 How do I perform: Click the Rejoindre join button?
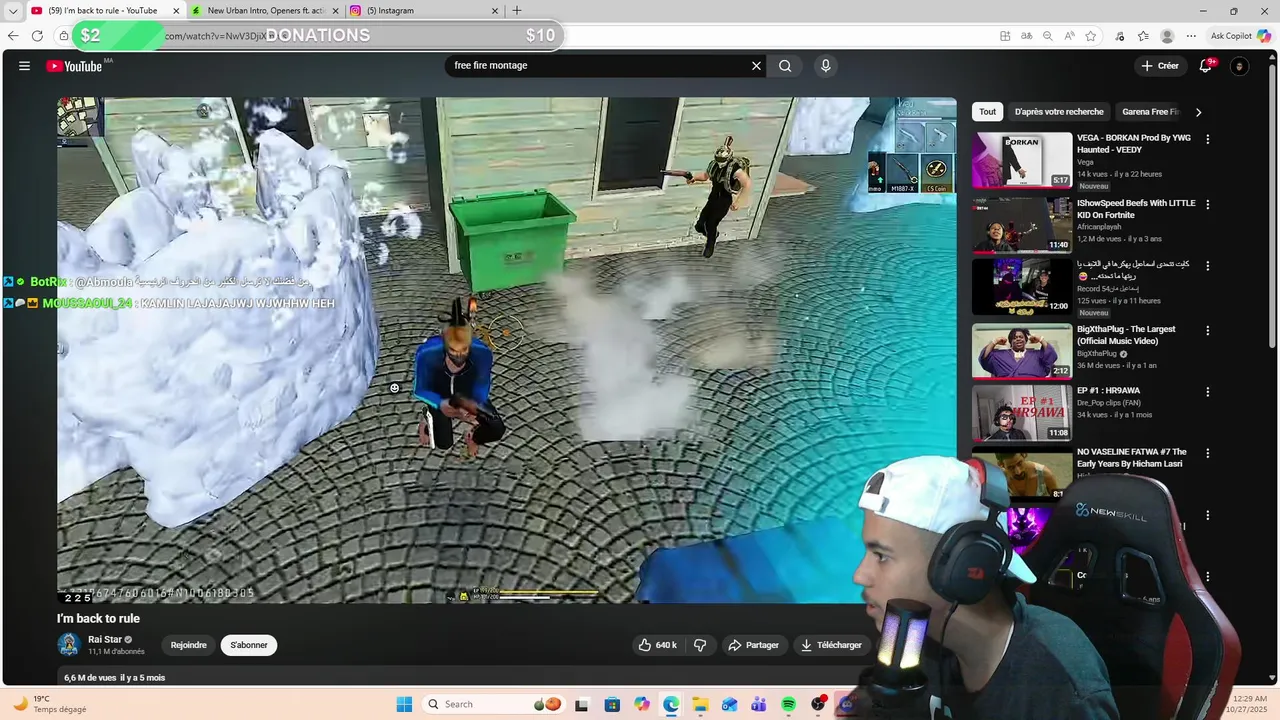click(188, 645)
